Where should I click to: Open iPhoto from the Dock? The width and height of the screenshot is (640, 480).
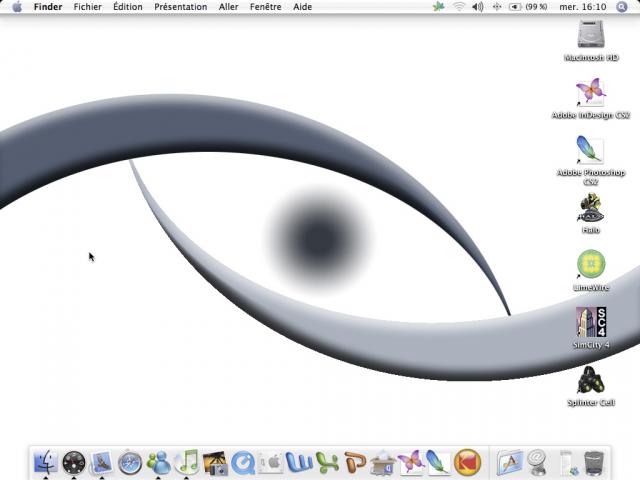pyautogui.click(x=215, y=463)
